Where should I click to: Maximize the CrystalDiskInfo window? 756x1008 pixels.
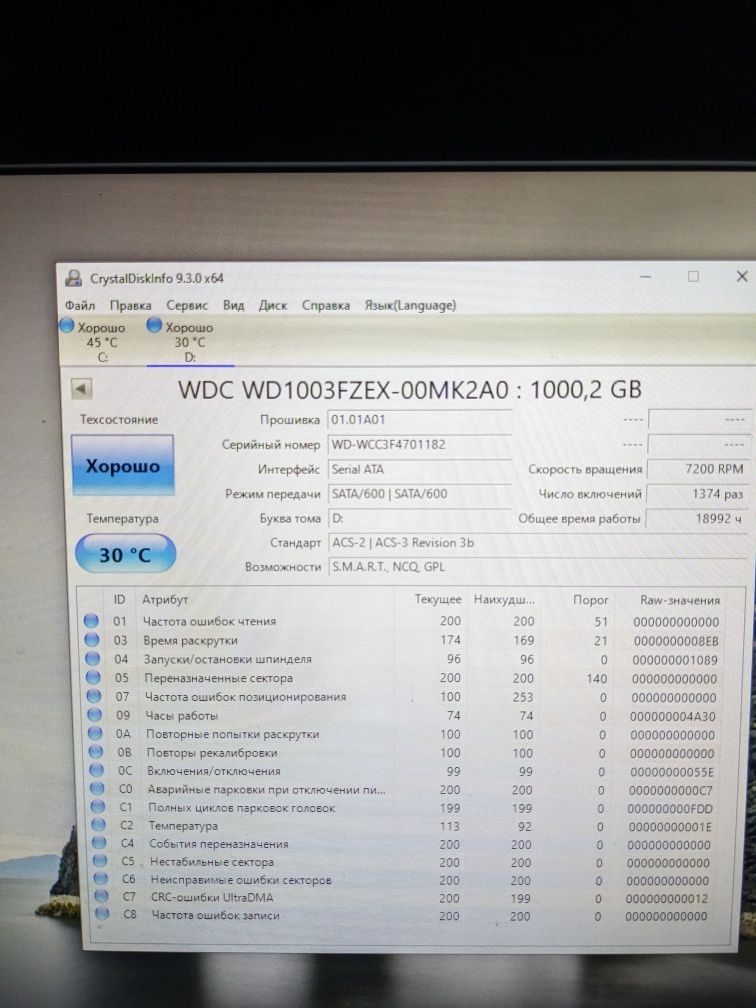click(x=693, y=276)
